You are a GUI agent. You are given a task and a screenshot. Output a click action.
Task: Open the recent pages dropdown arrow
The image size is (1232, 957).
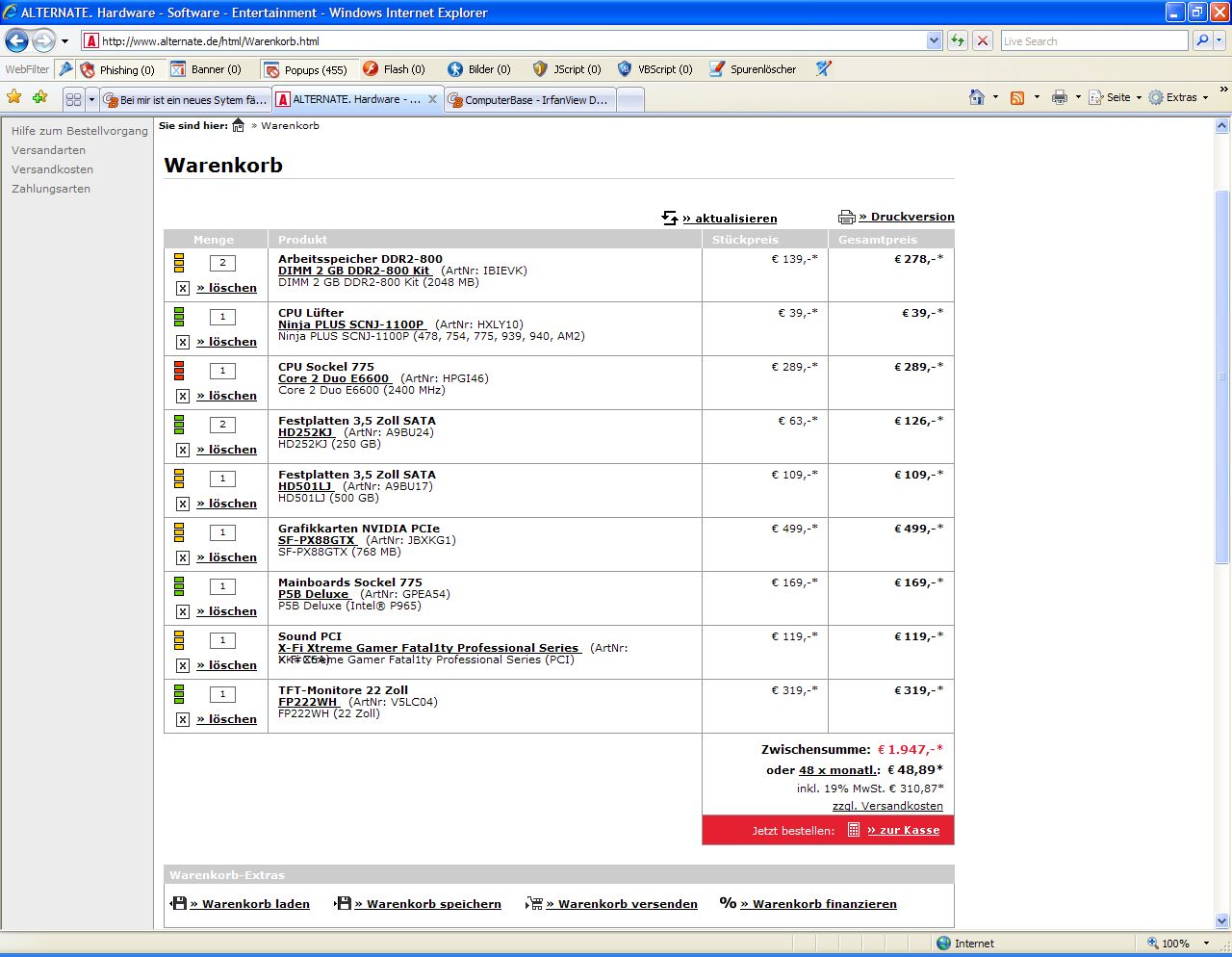[64, 41]
